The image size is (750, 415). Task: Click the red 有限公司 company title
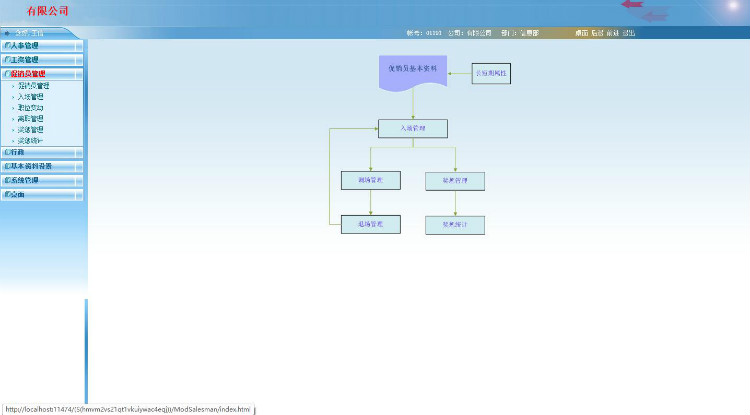48,11
